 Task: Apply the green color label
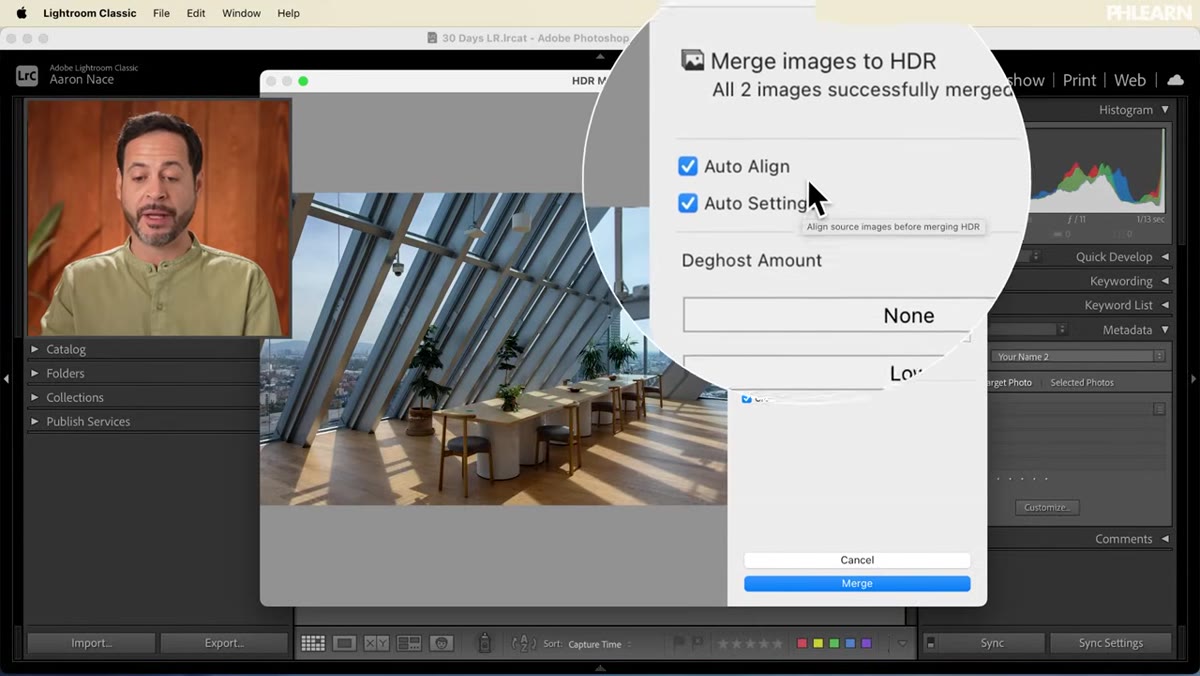click(x=834, y=643)
